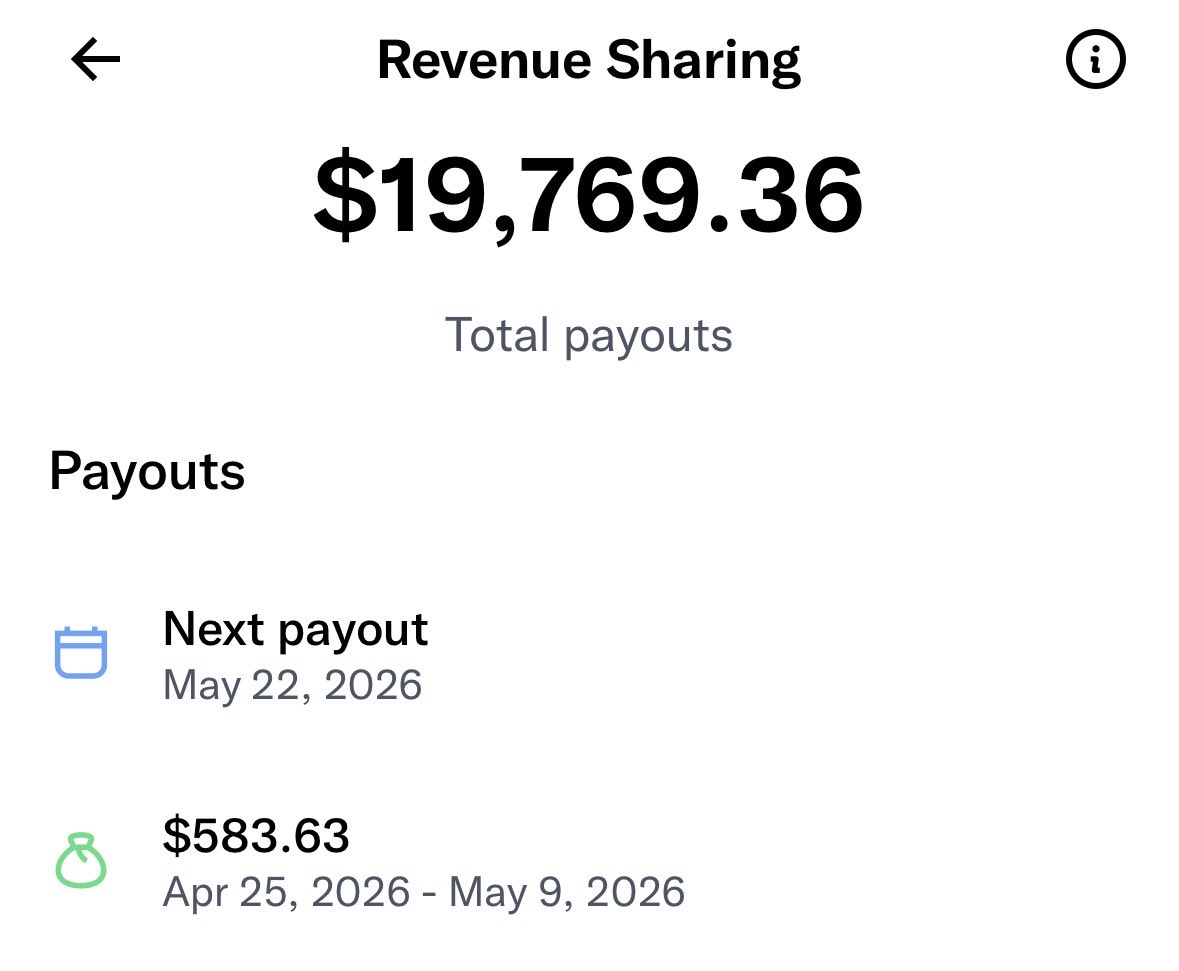1179x971 pixels.
Task: Tap the Total payouts label
Action: (589, 335)
